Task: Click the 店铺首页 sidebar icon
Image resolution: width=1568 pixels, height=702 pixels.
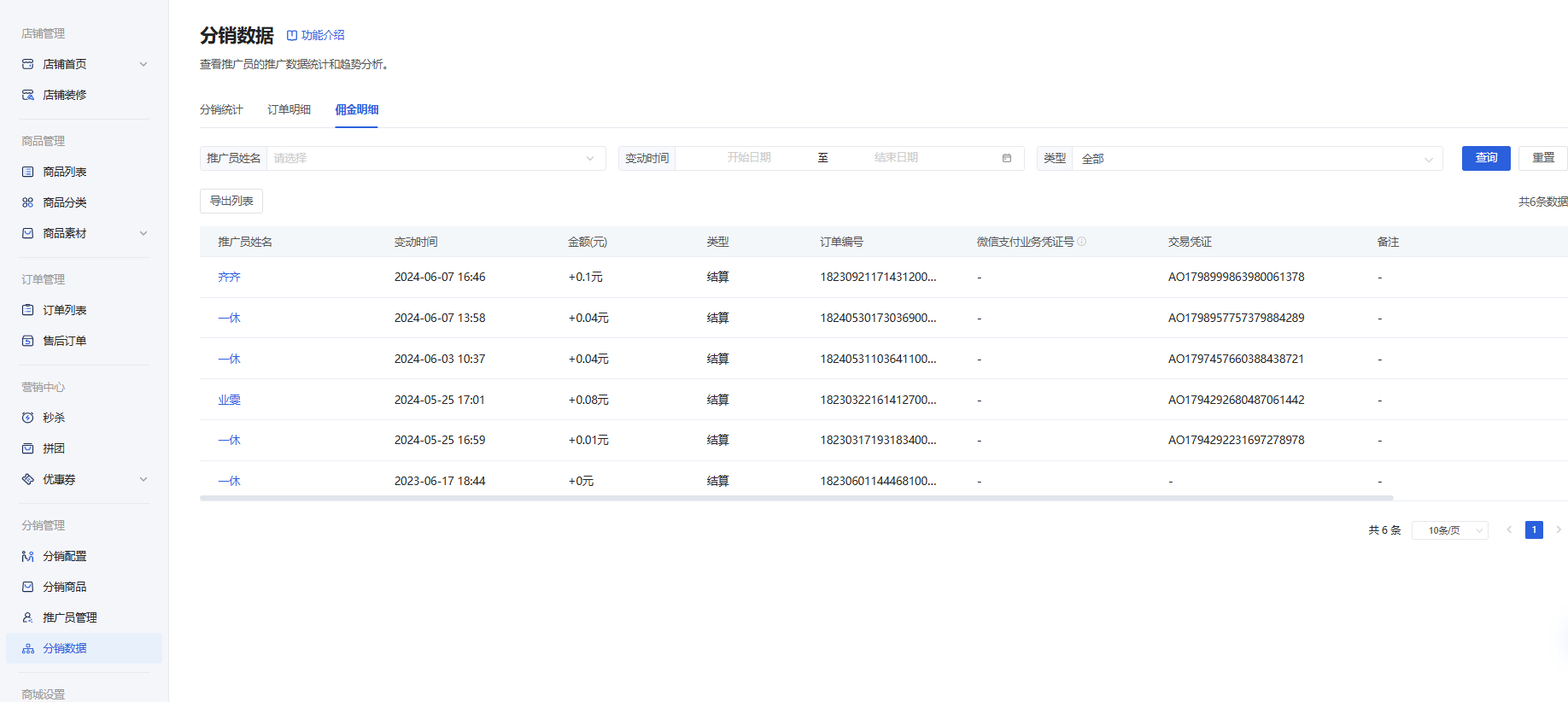Action: click(28, 64)
